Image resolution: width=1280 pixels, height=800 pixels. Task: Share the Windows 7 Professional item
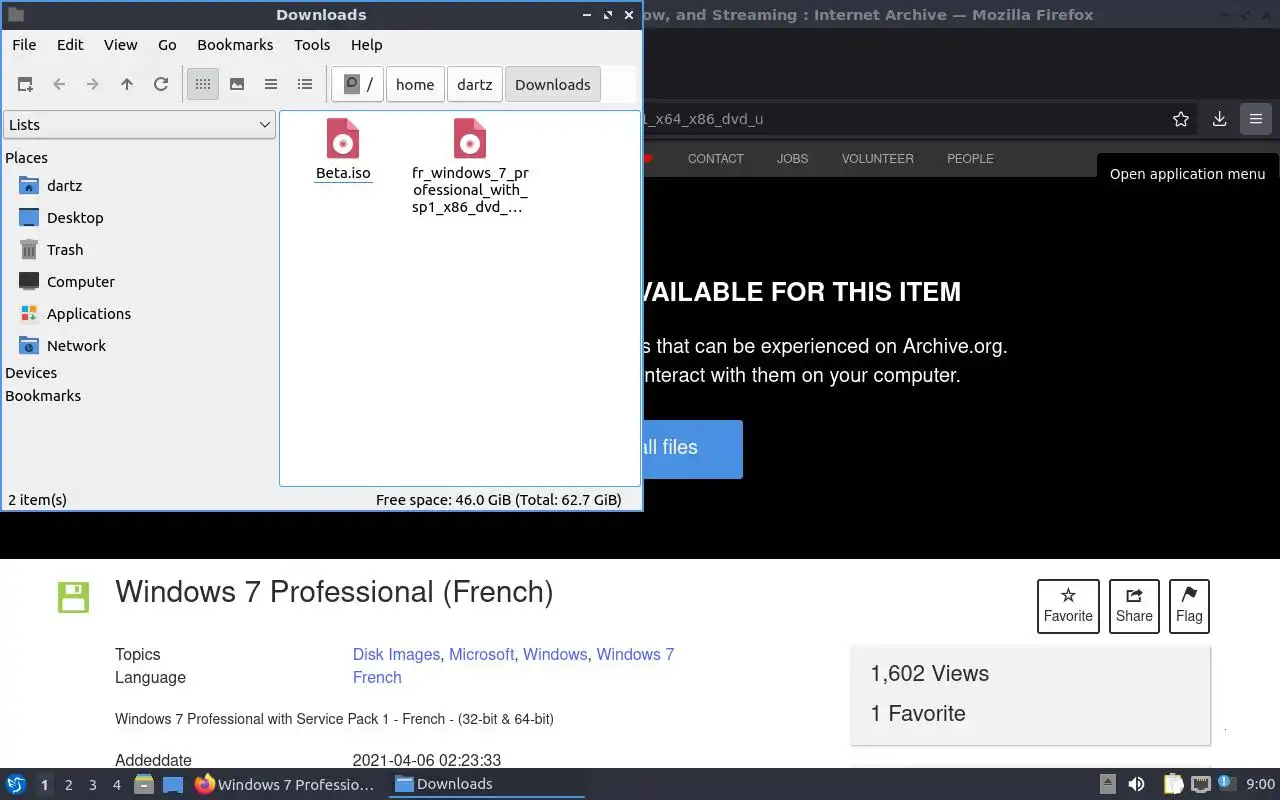tap(1134, 606)
